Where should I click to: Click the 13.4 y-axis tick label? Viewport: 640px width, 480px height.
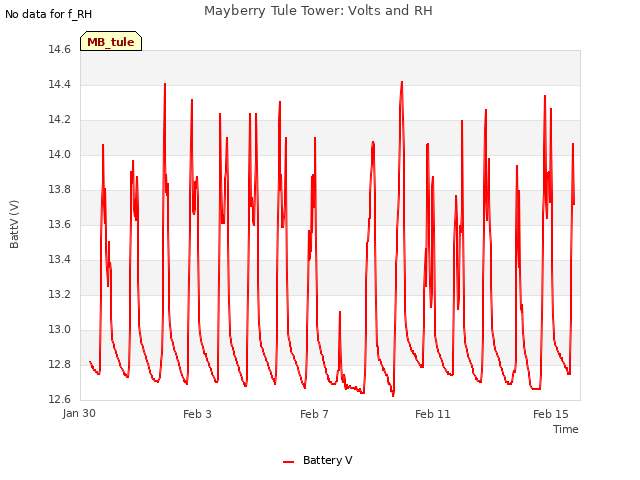[x=59, y=260]
